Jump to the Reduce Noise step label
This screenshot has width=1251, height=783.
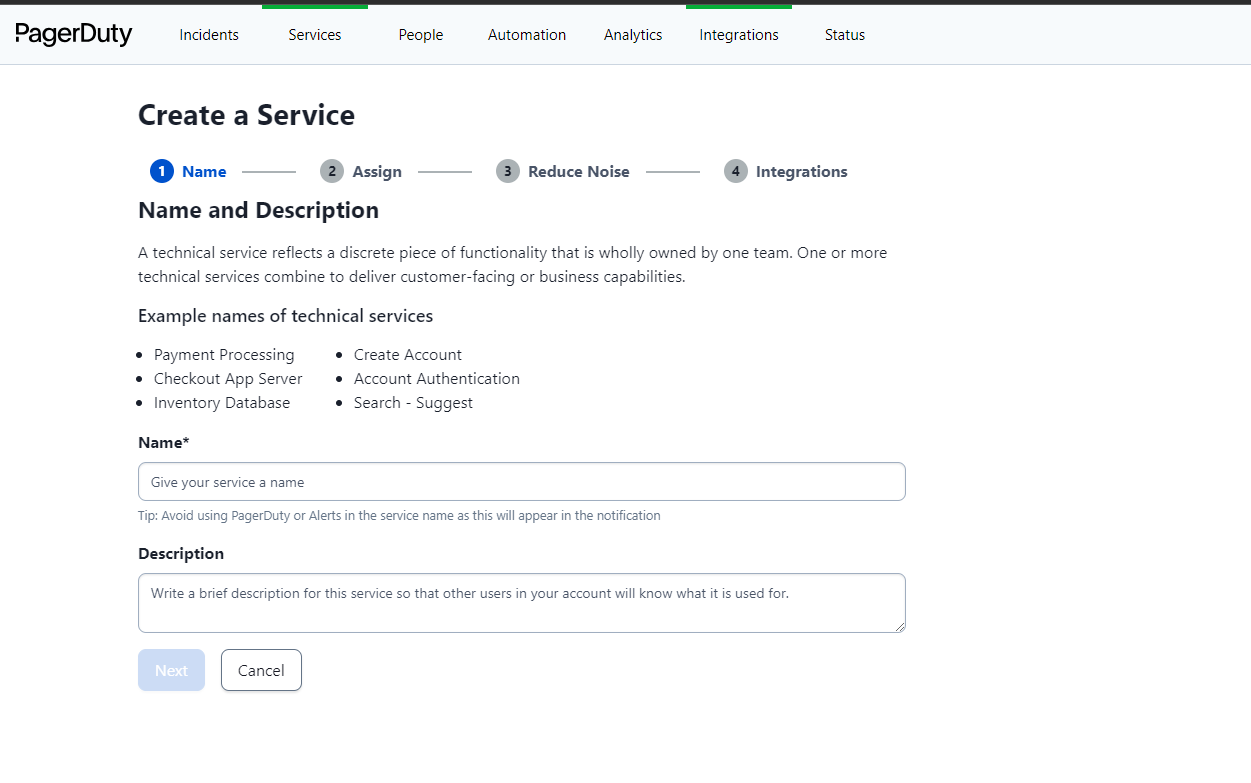click(x=579, y=172)
